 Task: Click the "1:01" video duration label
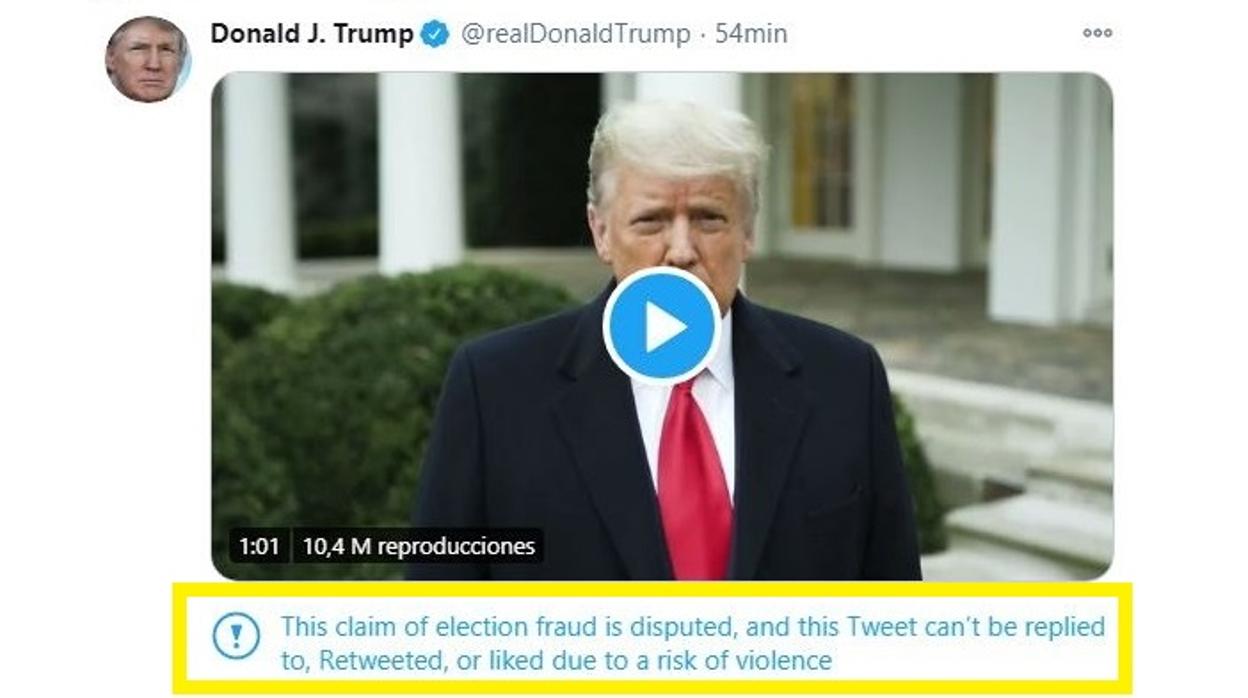pyautogui.click(x=258, y=546)
